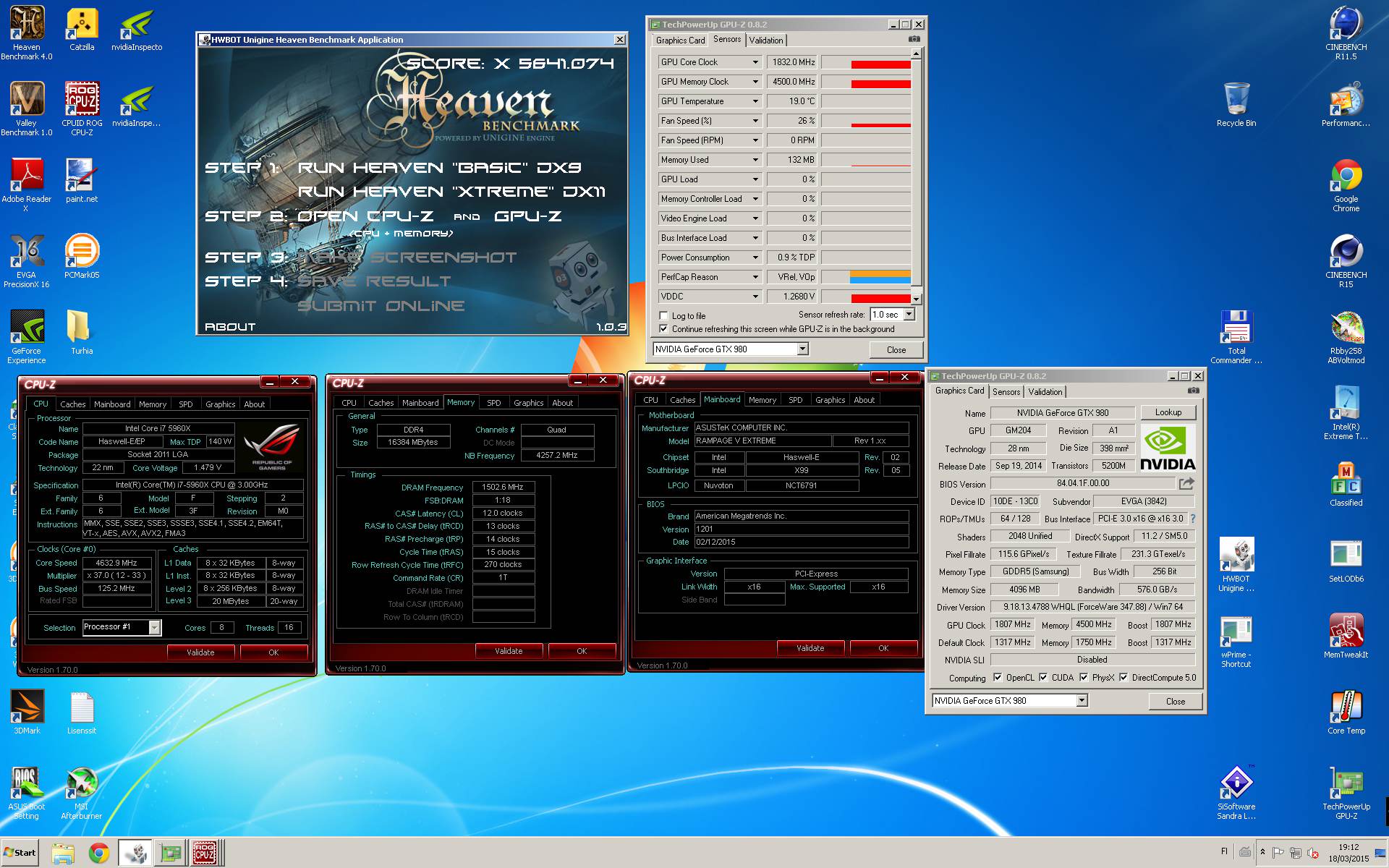
Task: Launch GeForce Experience desktop shortcut
Action: (27, 336)
